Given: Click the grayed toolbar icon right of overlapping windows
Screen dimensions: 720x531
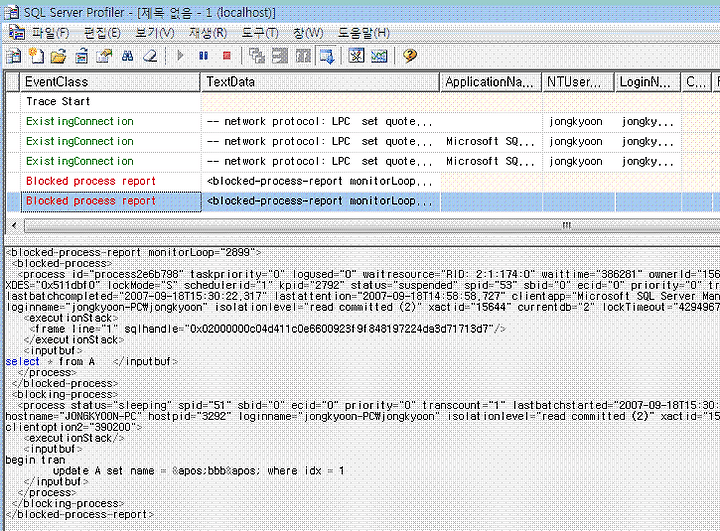Looking at the screenshot, I should click(x=280, y=56).
